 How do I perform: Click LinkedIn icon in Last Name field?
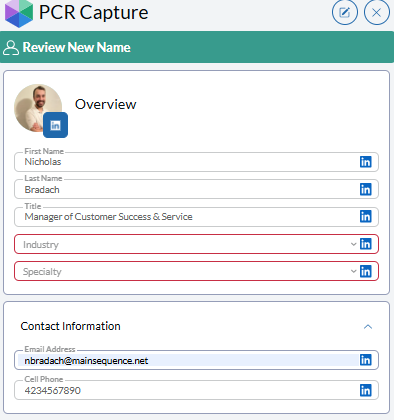(x=366, y=189)
